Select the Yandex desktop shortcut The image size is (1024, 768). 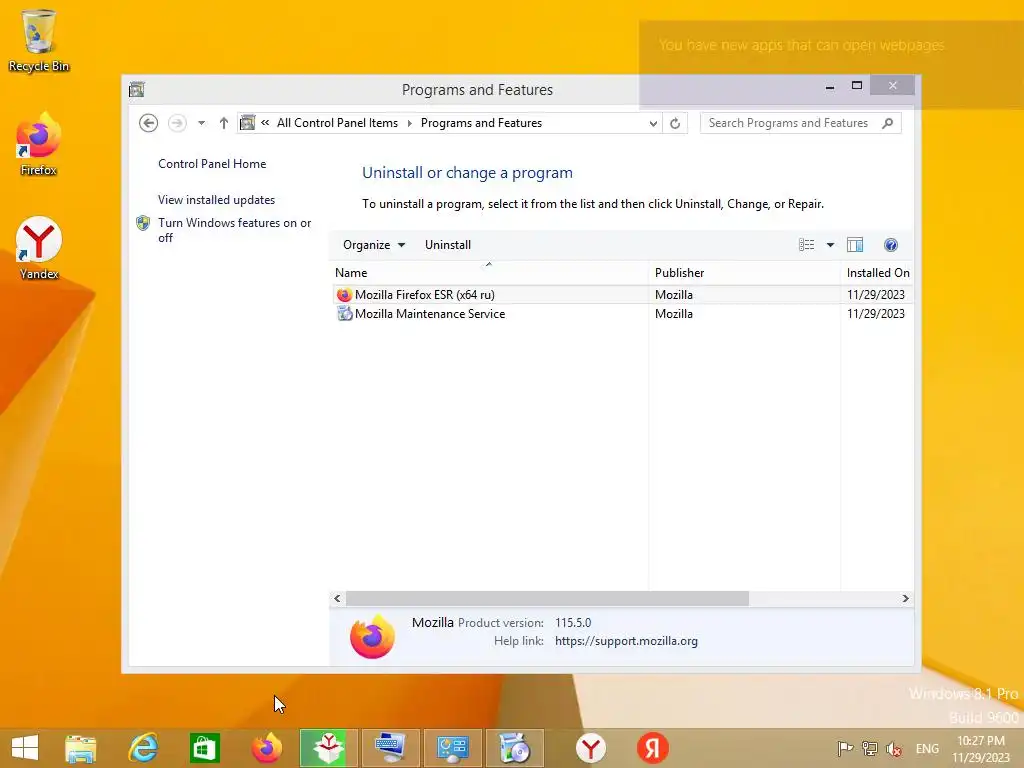point(39,249)
